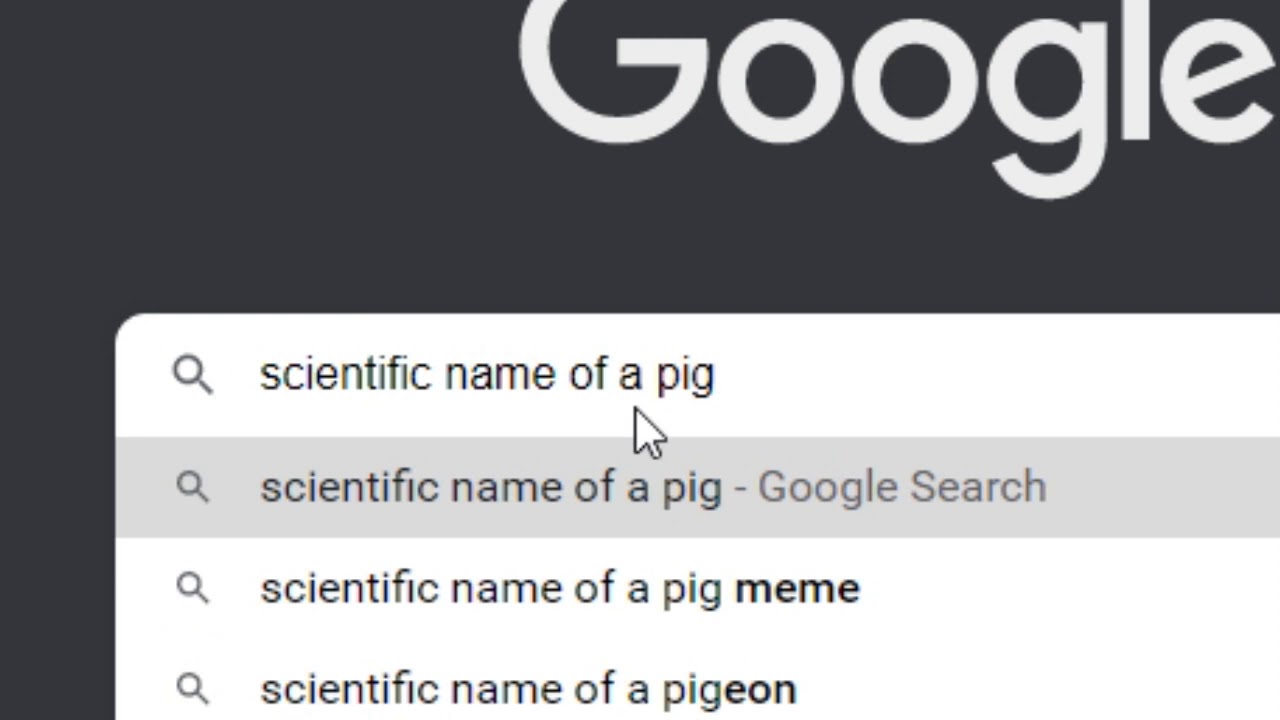1280x720 pixels.
Task: Click the word 'scientific' in the search input
Action: point(345,374)
